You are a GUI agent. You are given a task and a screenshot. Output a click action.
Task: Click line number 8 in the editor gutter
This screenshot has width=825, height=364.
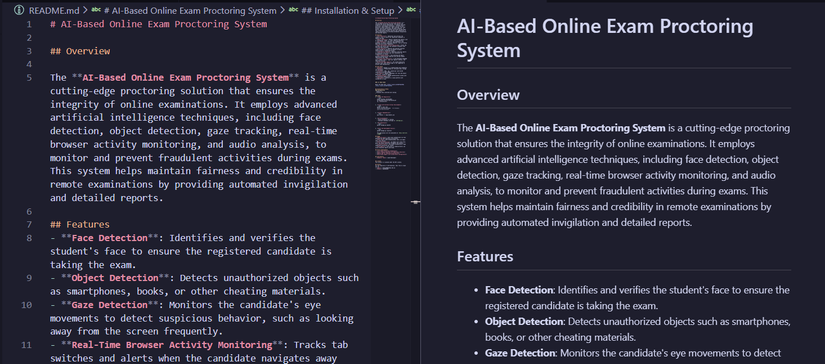pos(29,238)
